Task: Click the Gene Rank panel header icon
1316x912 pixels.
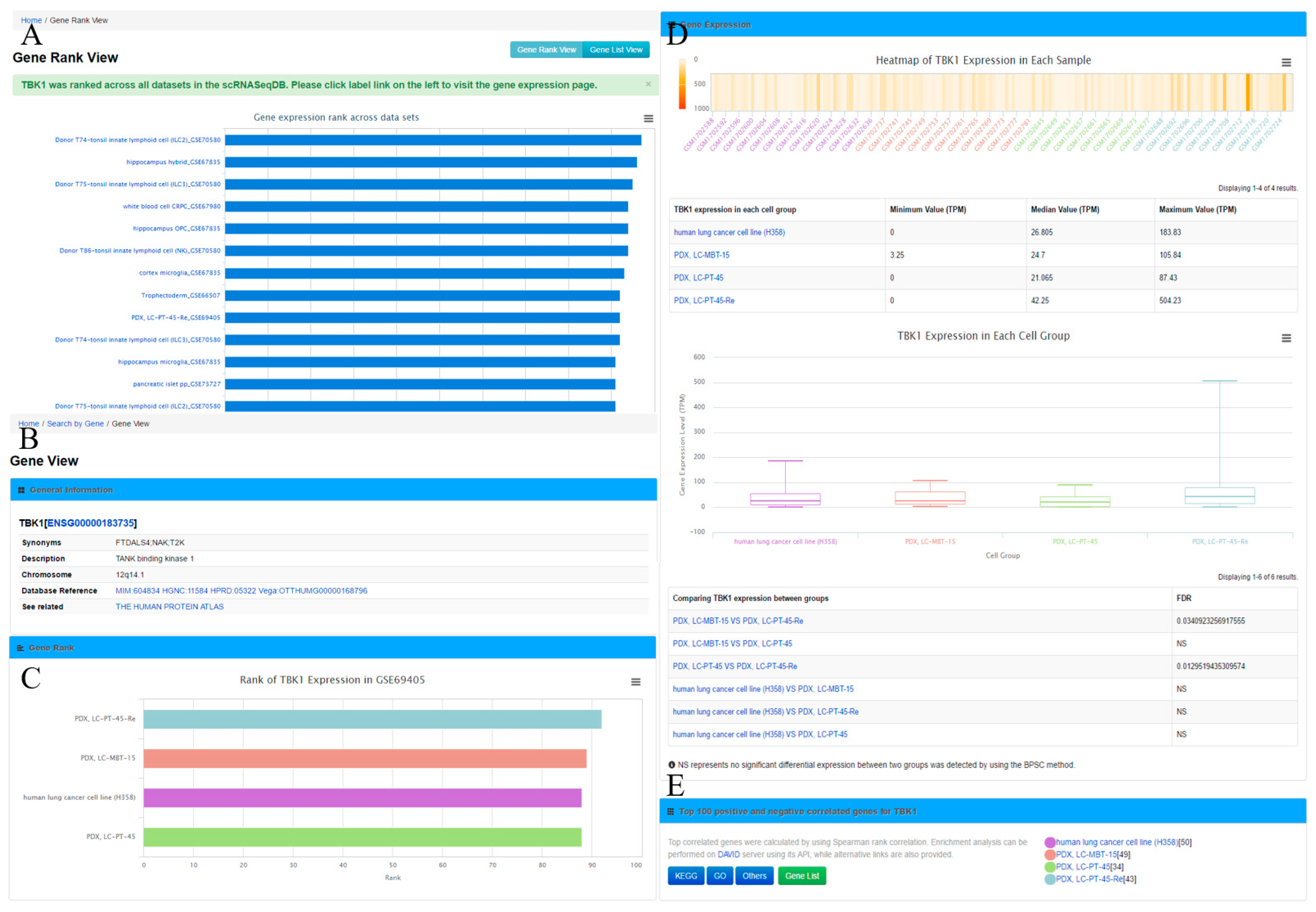Action: coord(21,647)
